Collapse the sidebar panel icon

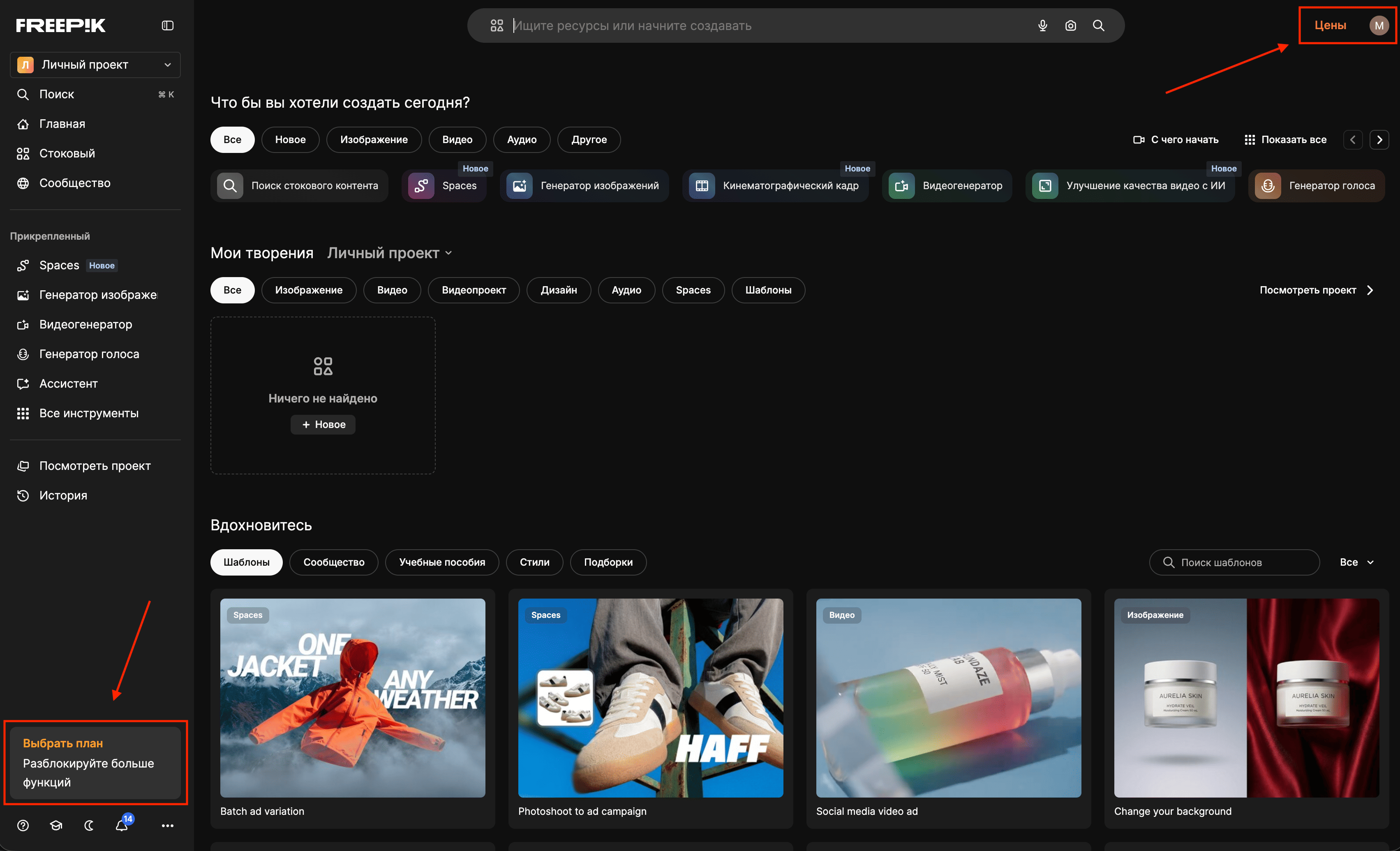click(167, 25)
